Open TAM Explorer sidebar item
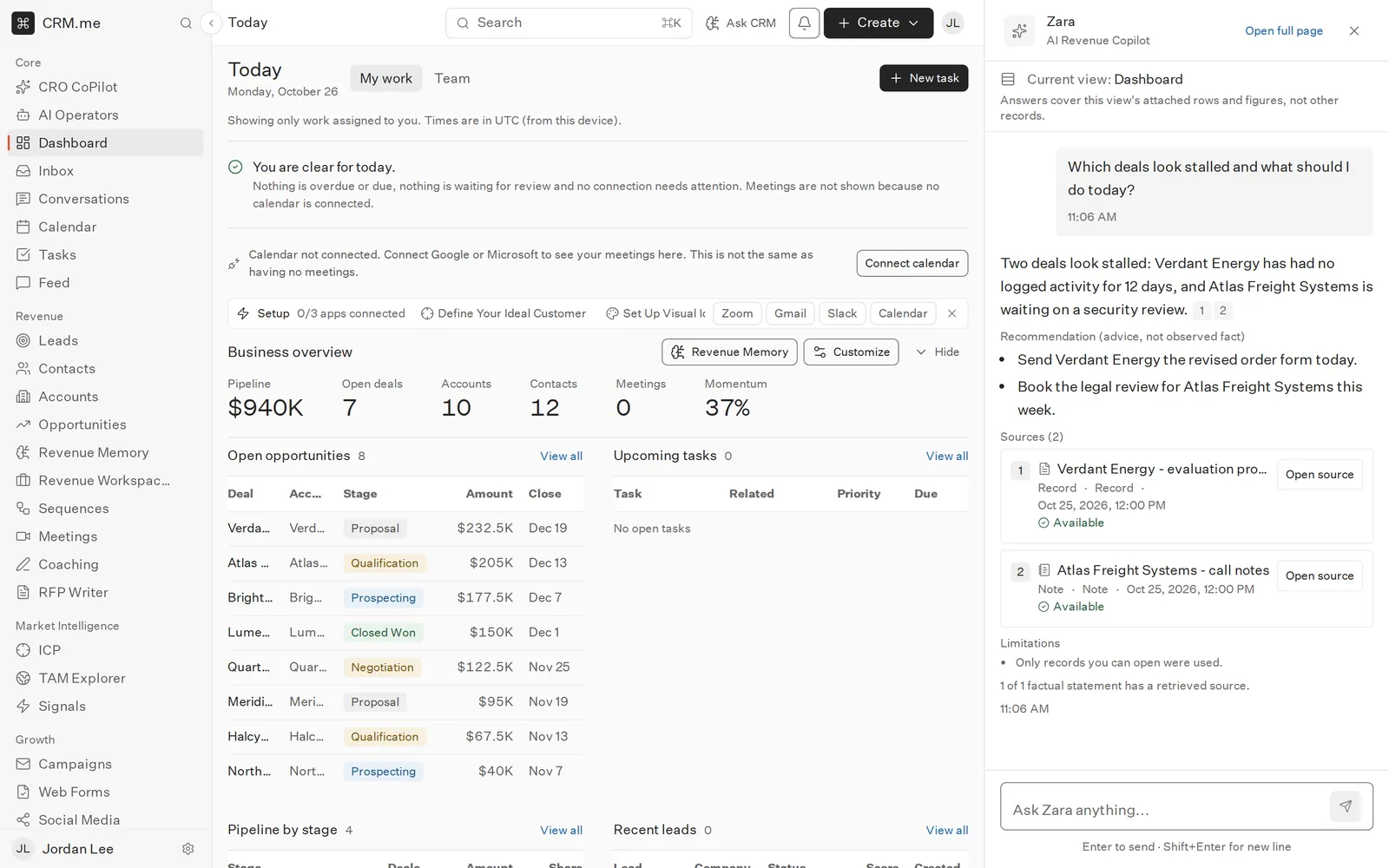 pos(106,678)
